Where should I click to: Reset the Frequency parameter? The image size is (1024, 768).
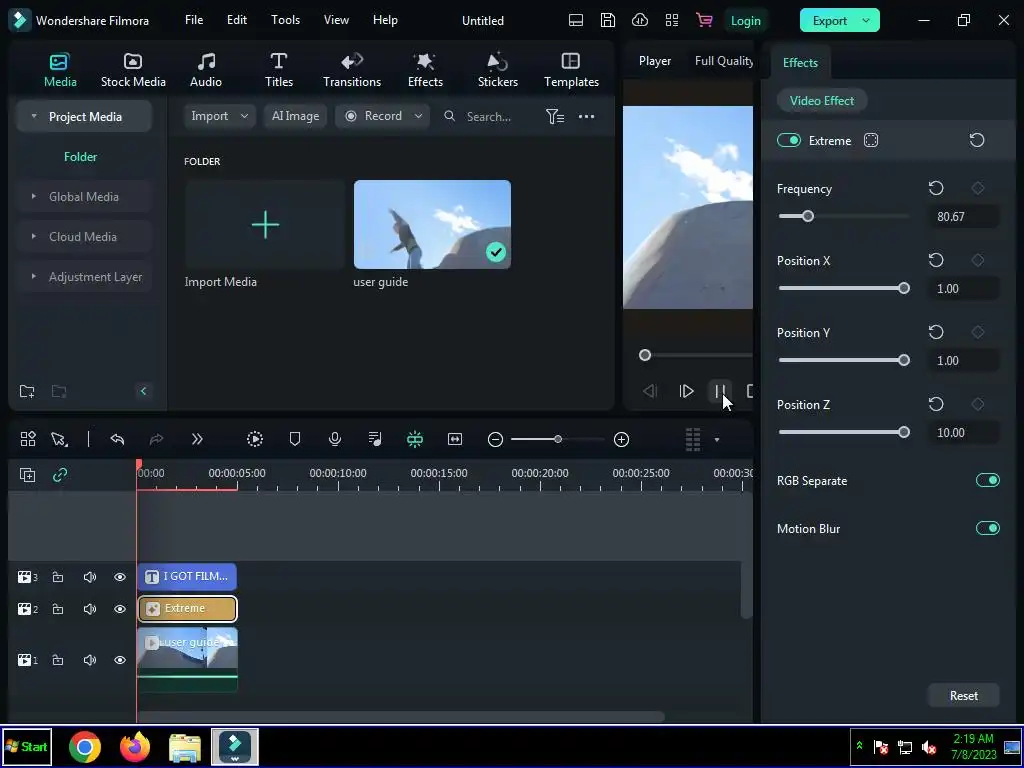[x=936, y=189]
